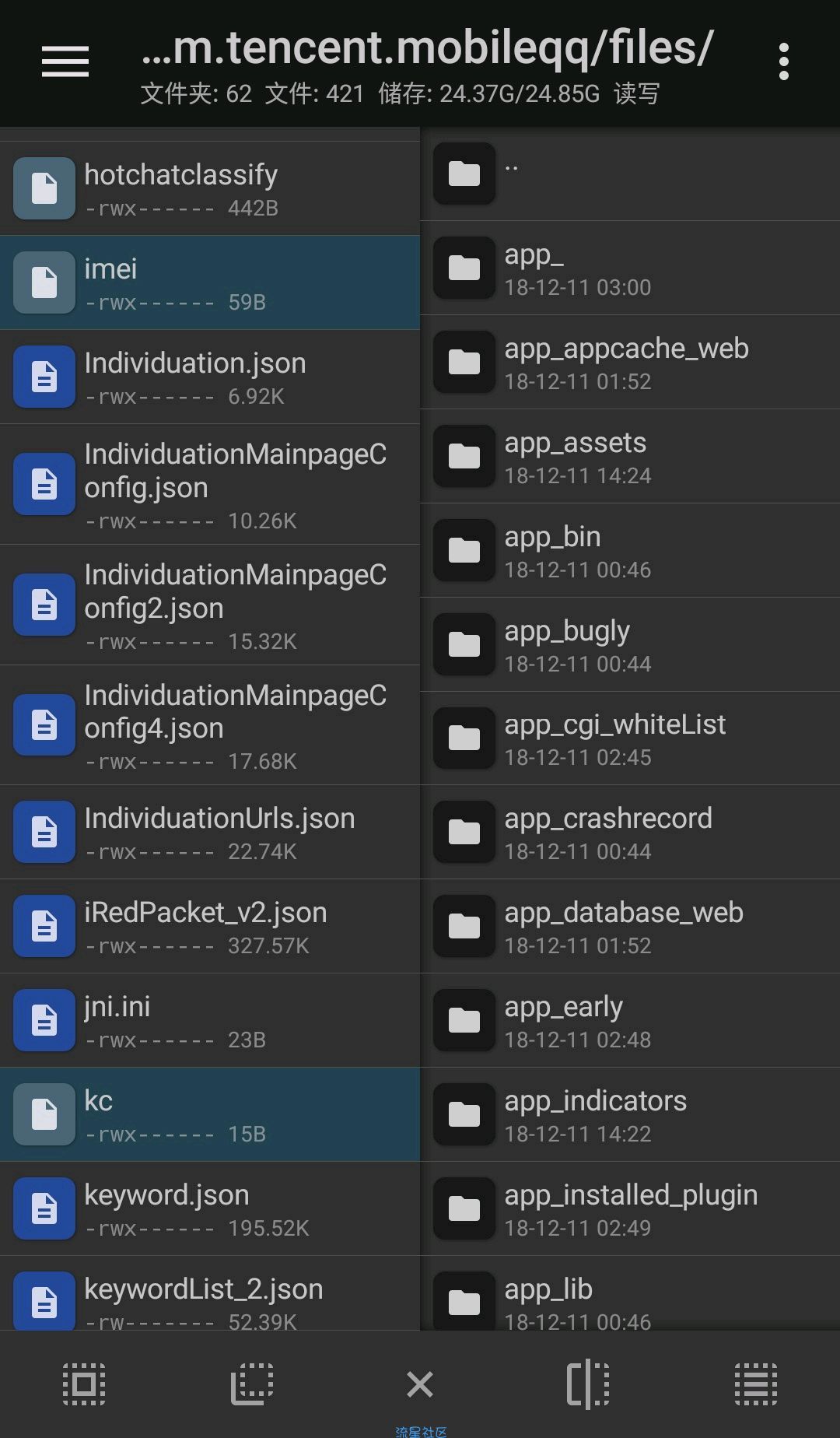
Task: Tap the app_bugly folder icon
Action: pos(464,644)
